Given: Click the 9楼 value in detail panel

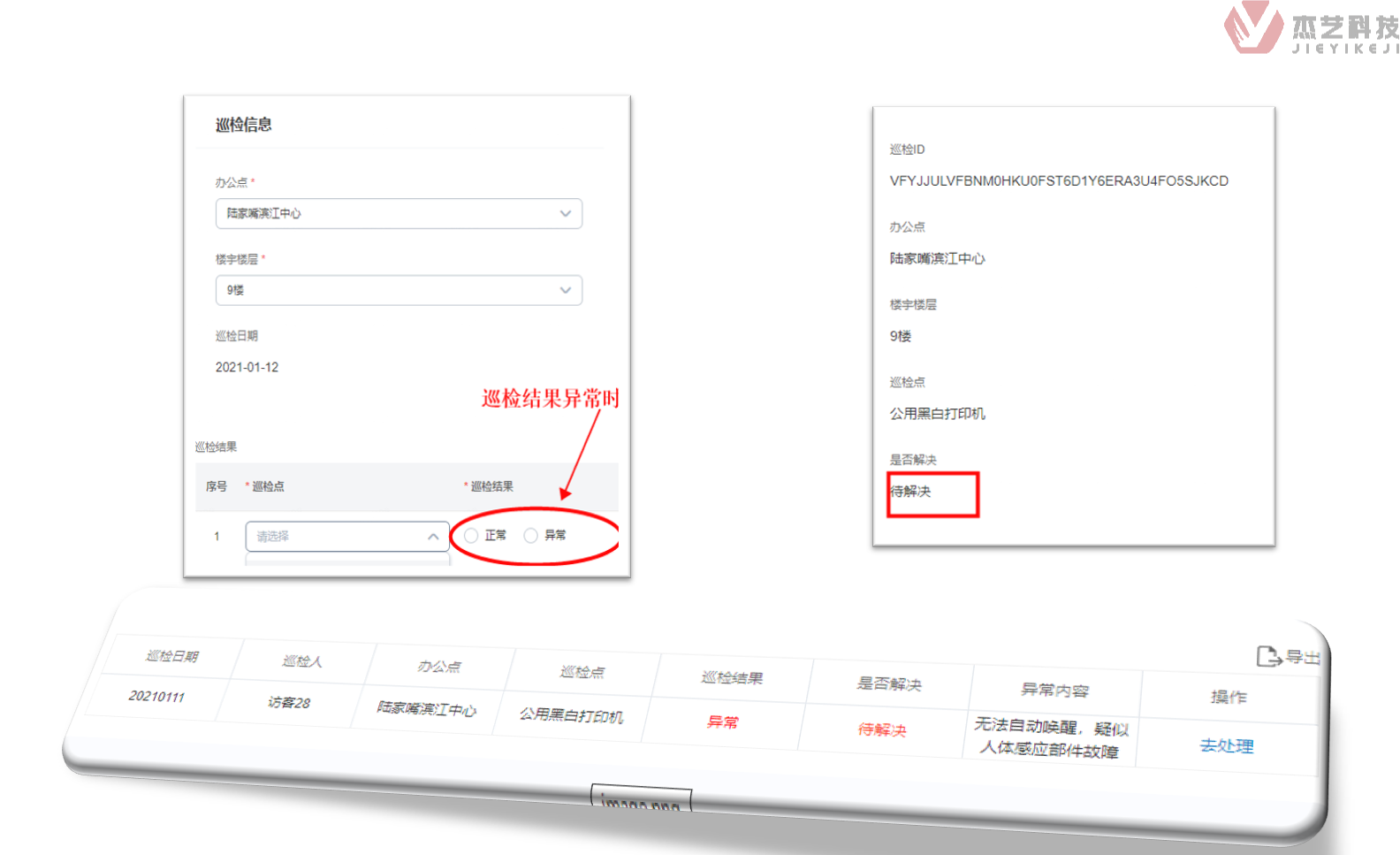Looking at the screenshot, I should pos(900,336).
